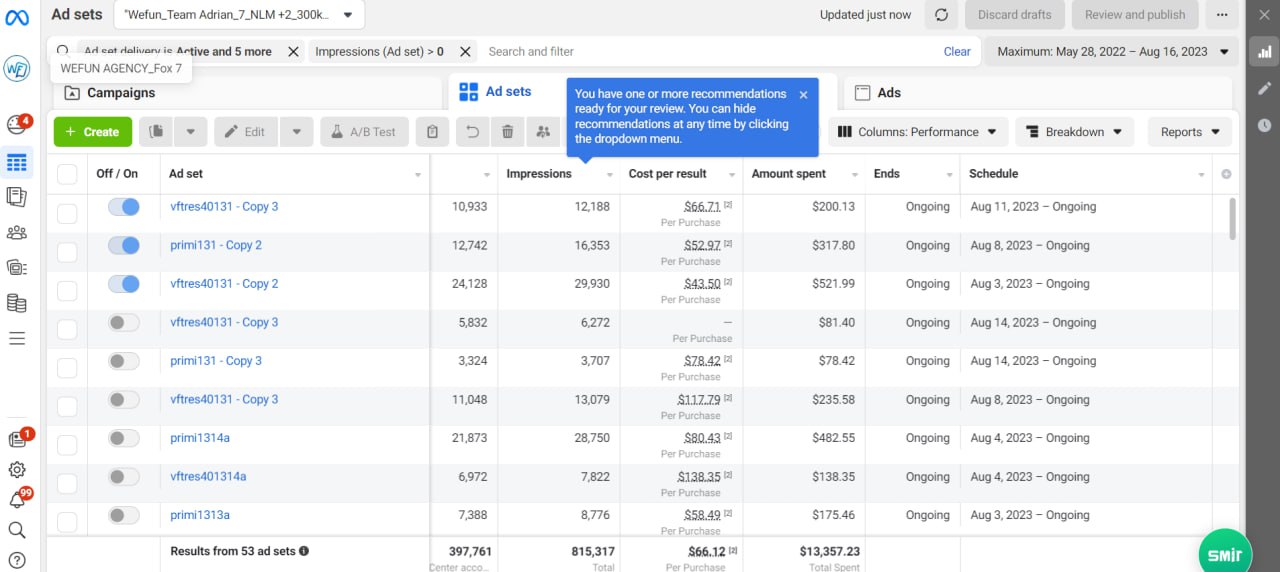Click the Meta logo in the sidebar
The image size is (1280, 572).
click(x=17, y=17)
